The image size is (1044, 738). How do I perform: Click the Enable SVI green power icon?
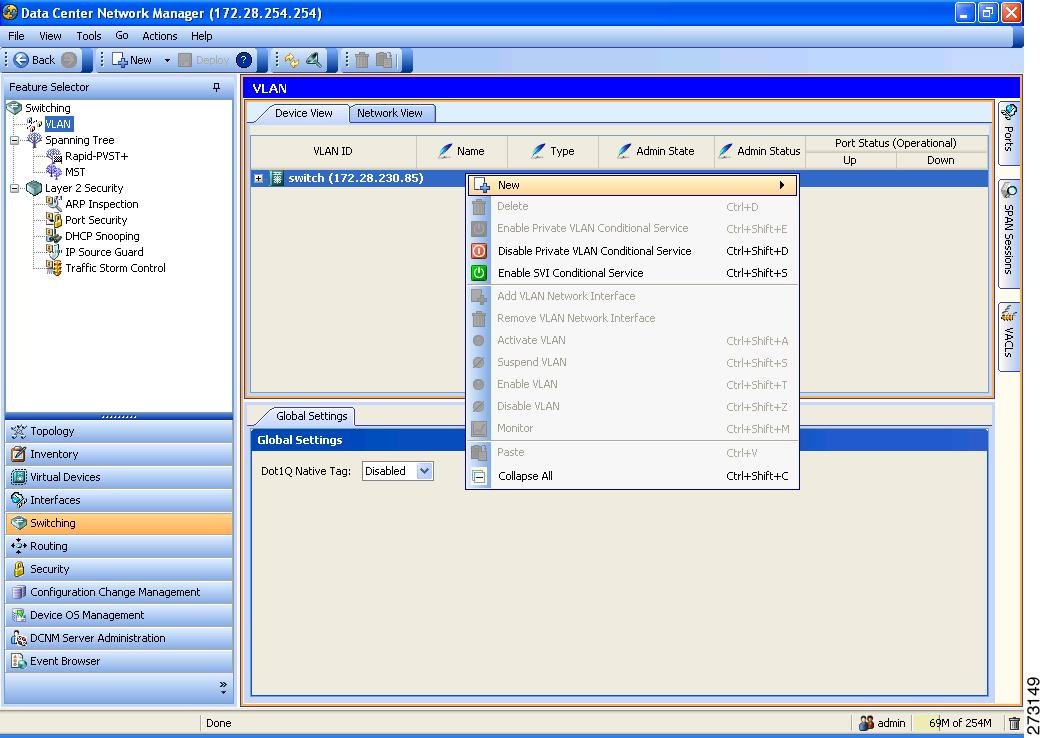479,273
